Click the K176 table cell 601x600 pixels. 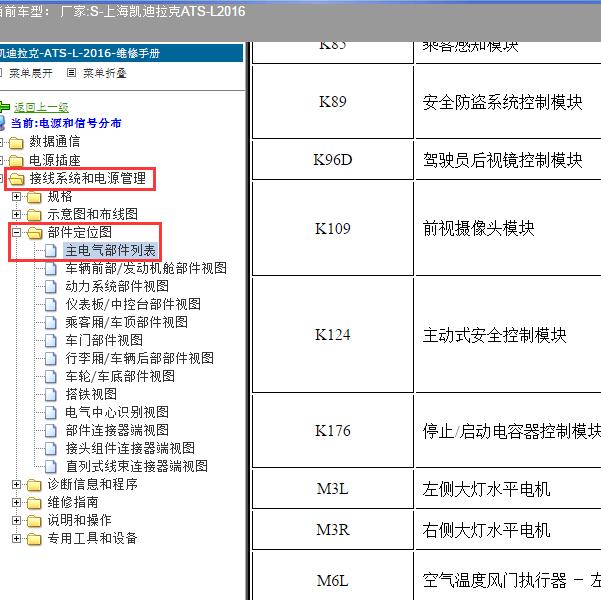[333, 431]
